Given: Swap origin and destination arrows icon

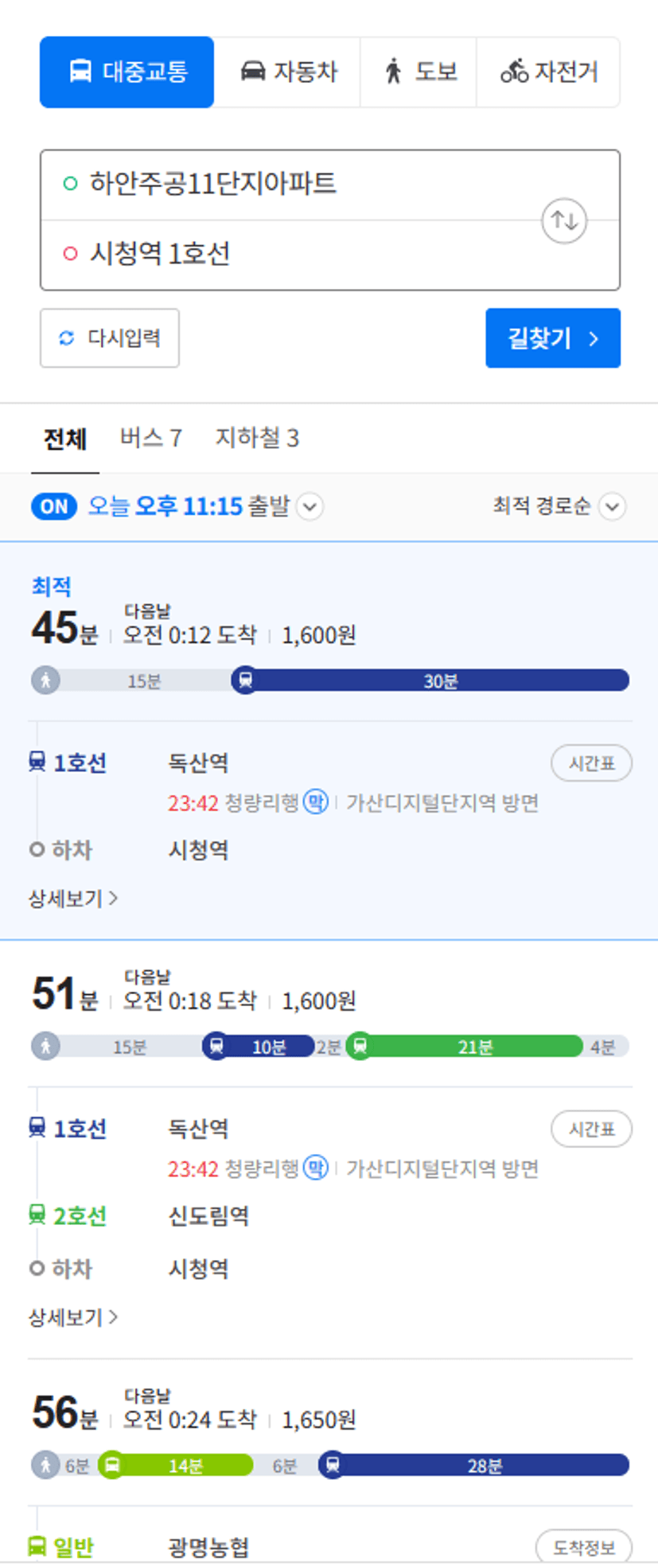Looking at the screenshot, I should [x=564, y=220].
